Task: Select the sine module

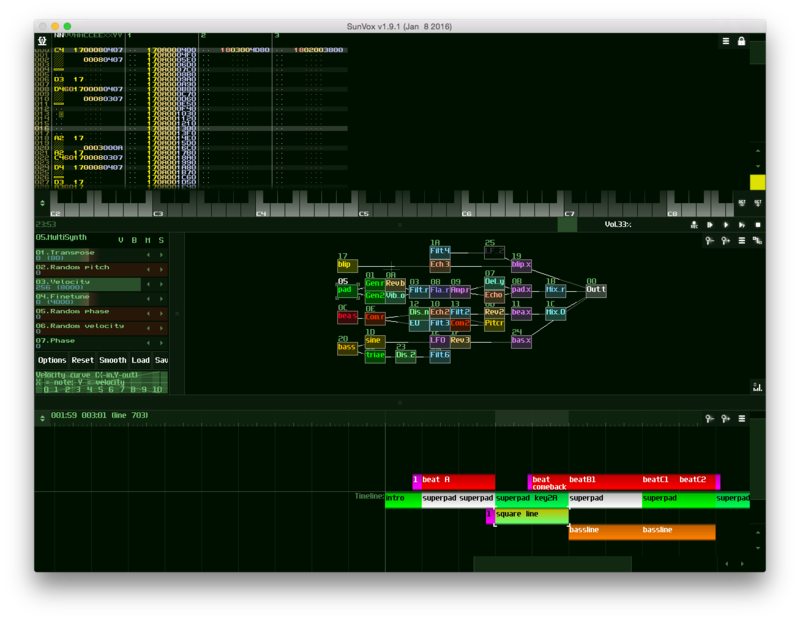Action: (x=375, y=341)
